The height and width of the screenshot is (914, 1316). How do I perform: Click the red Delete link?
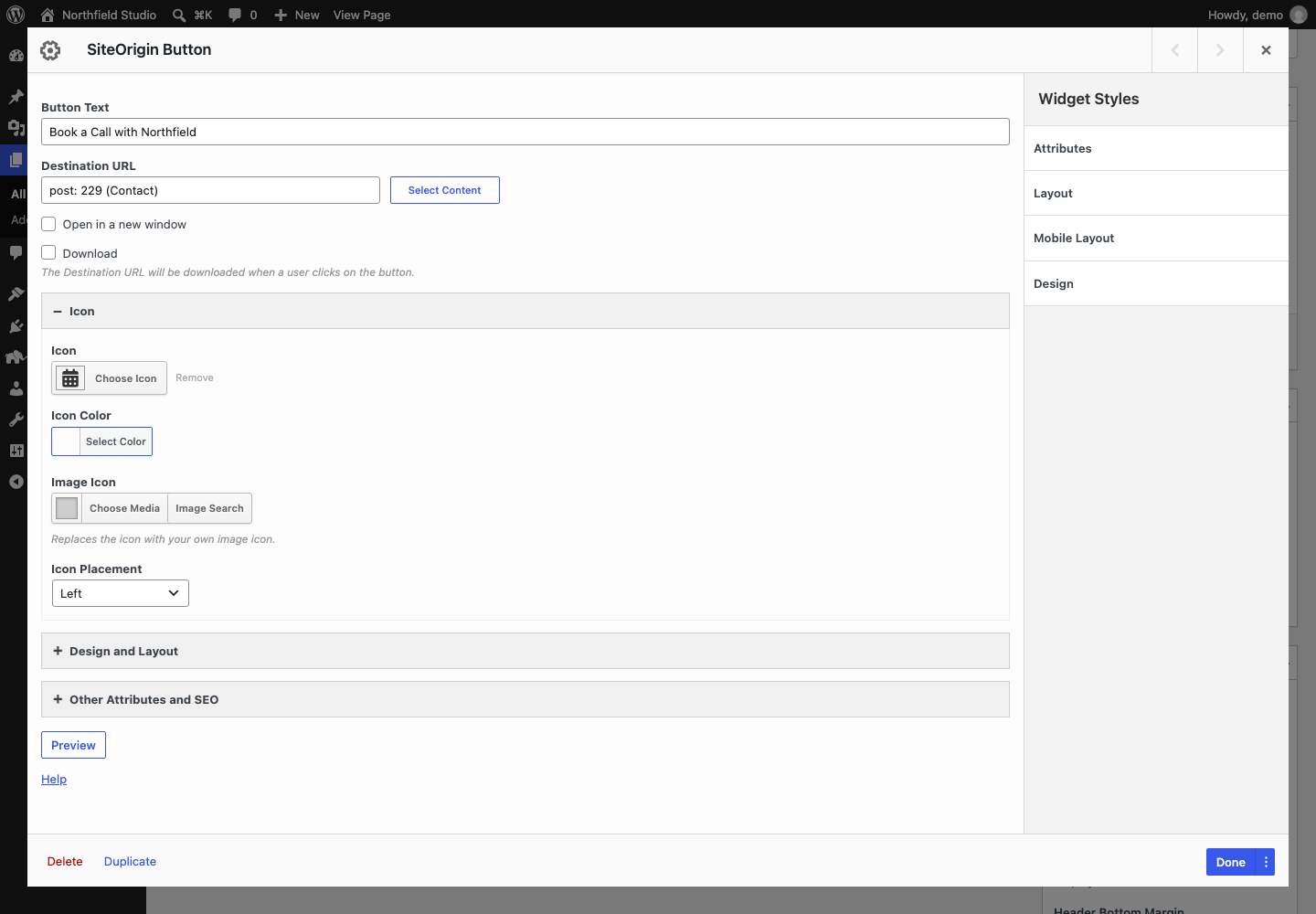pos(65,861)
